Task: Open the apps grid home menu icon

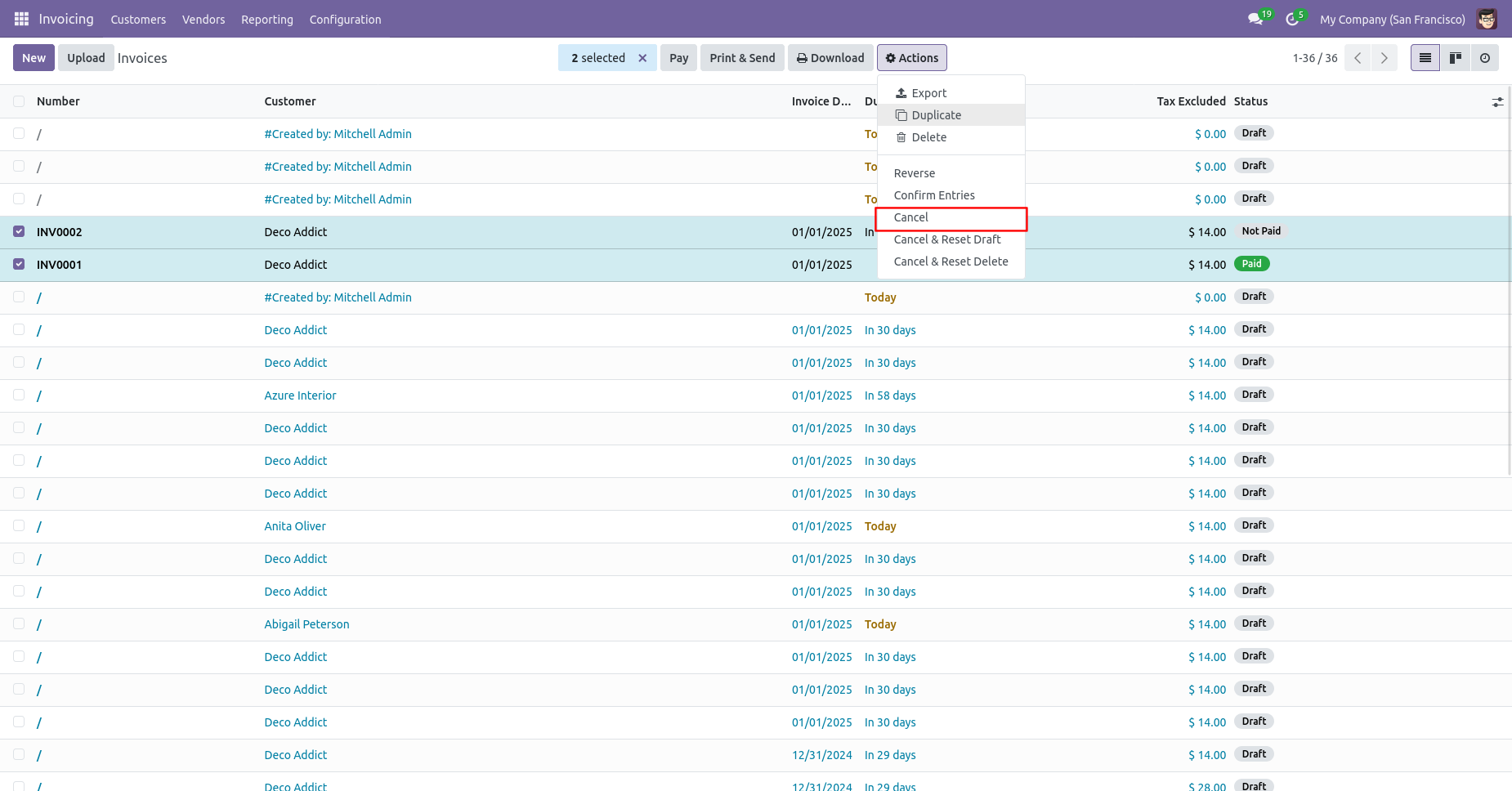Action: click(x=21, y=19)
